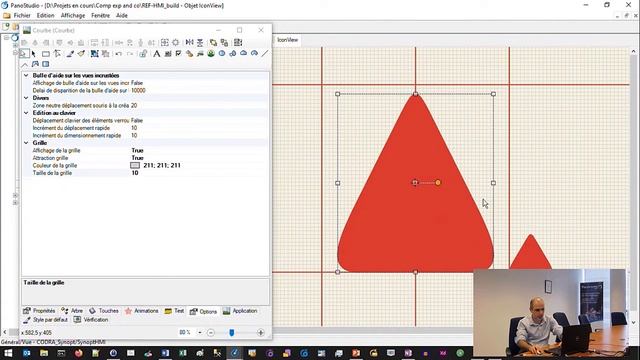The image size is (640, 360).
Task: Open the Aide menu
Action: pos(122,16)
